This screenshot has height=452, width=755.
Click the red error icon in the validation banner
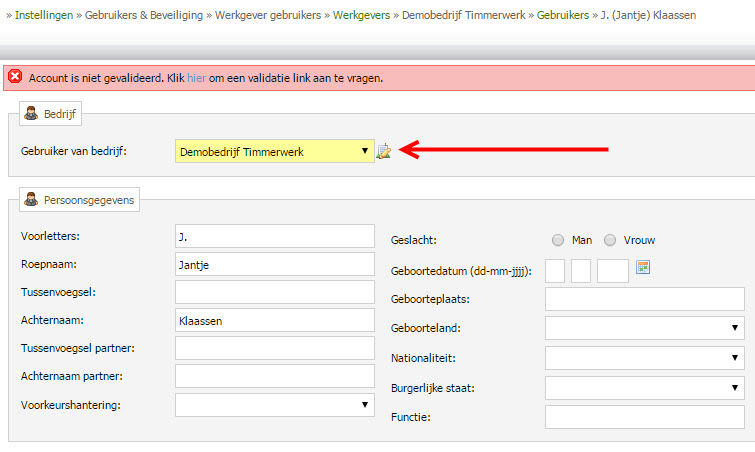point(15,77)
